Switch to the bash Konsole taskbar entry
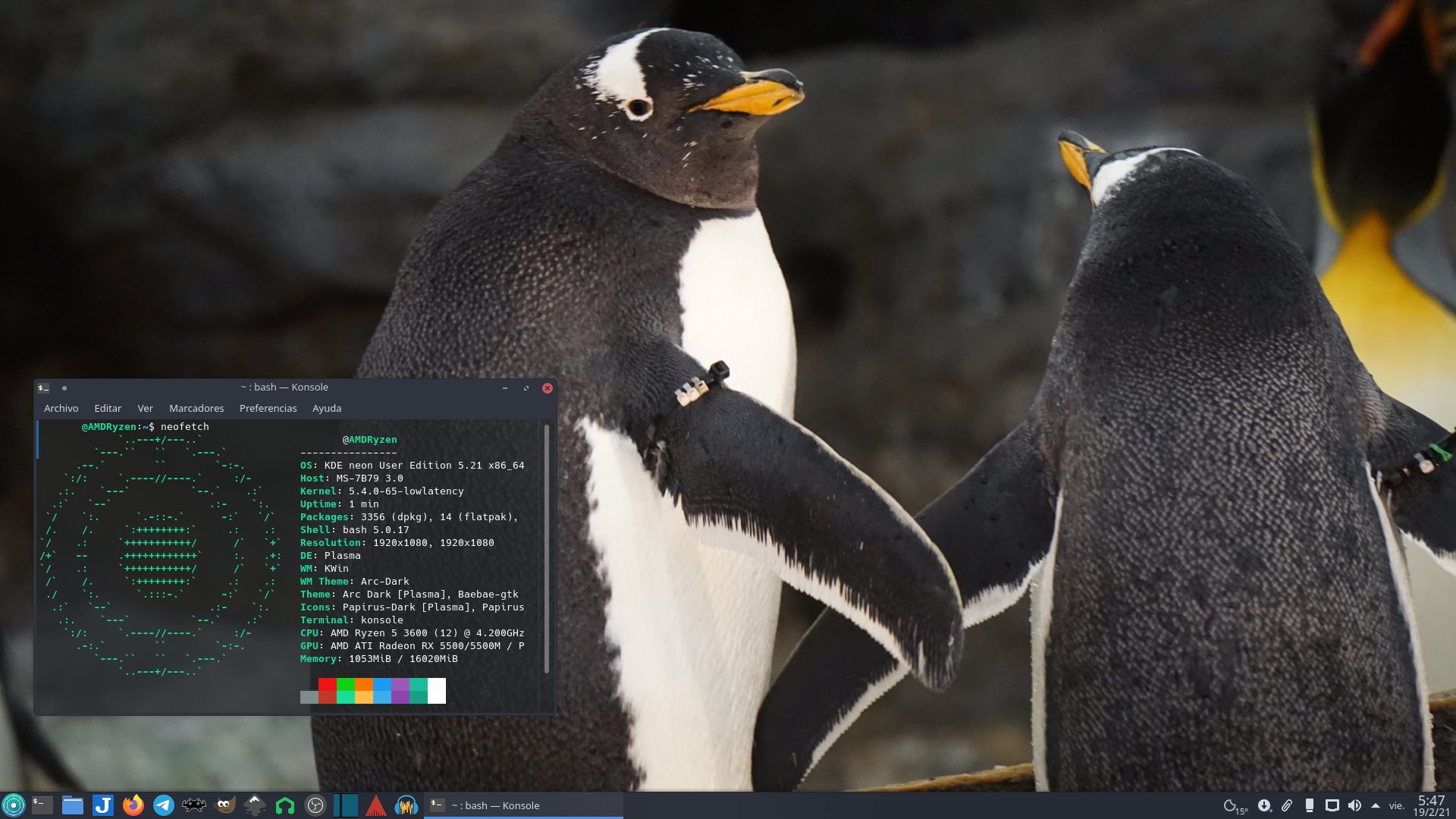Image resolution: width=1456 pixels, height=819 pixels. (523, 805)
